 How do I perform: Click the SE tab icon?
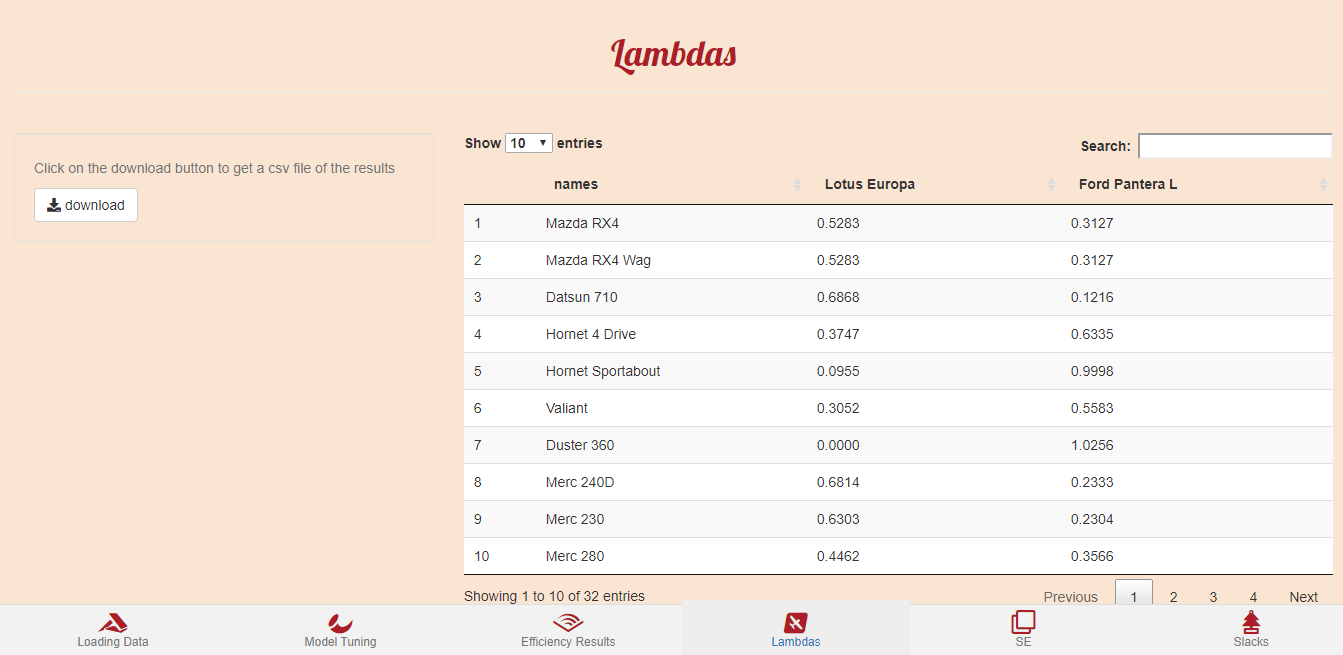pos(1023,622)
